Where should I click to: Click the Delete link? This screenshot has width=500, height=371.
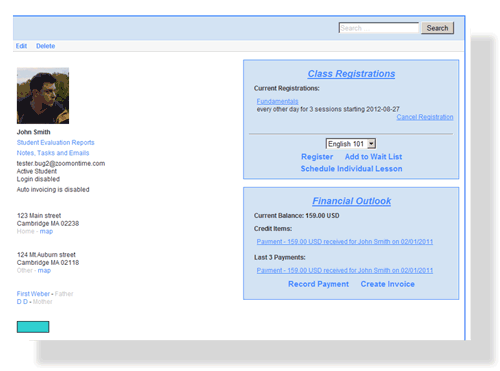pyautogui.click(x=46, y=46)
